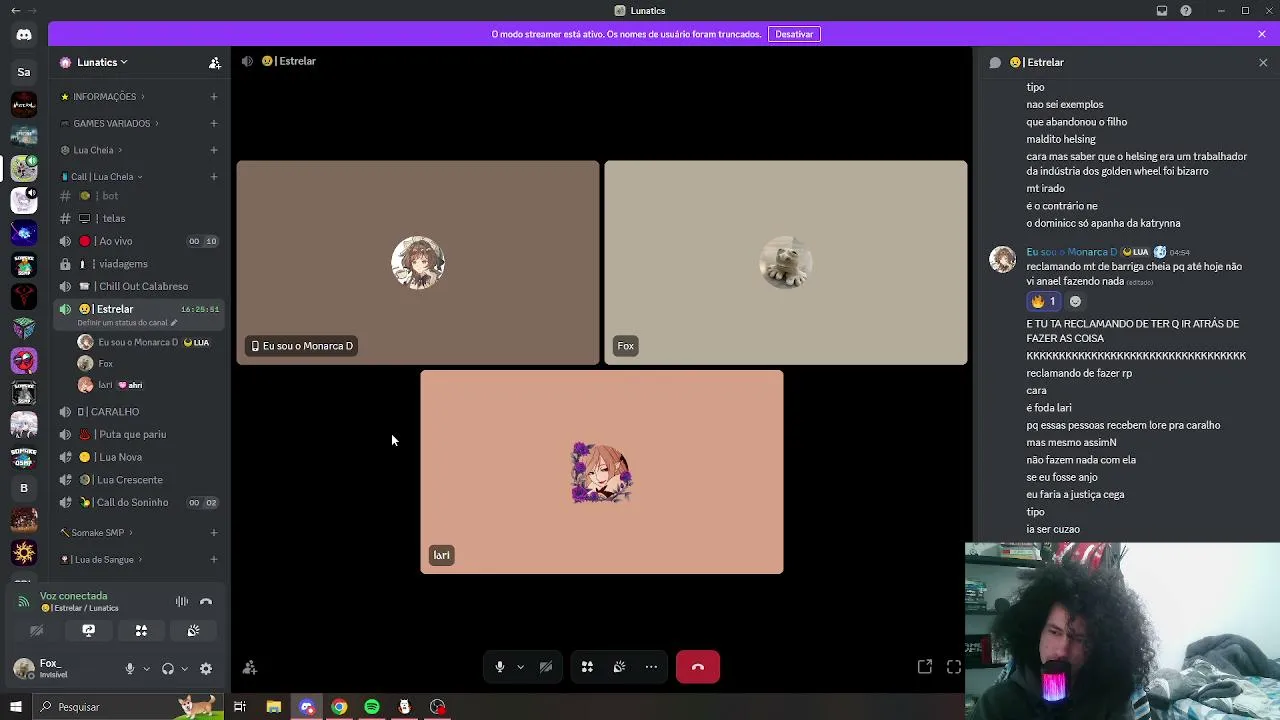Screen dimensions: 1280x720
Task: Open File Explorer from the taskbar
Action: pos(273,707)
